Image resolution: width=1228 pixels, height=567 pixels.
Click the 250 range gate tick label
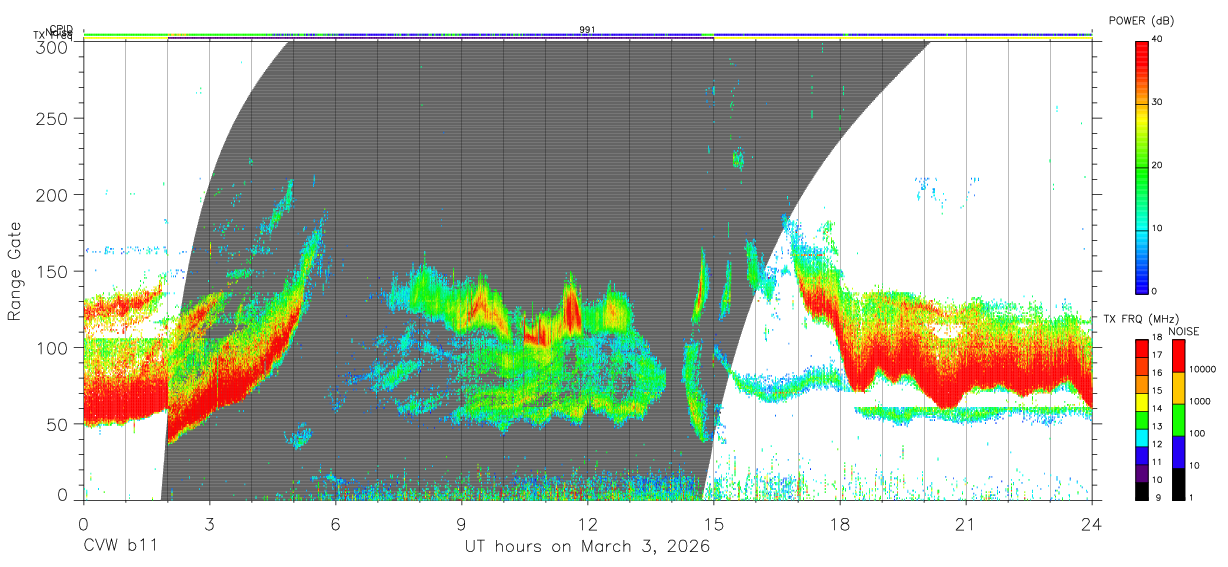[51, 118]
